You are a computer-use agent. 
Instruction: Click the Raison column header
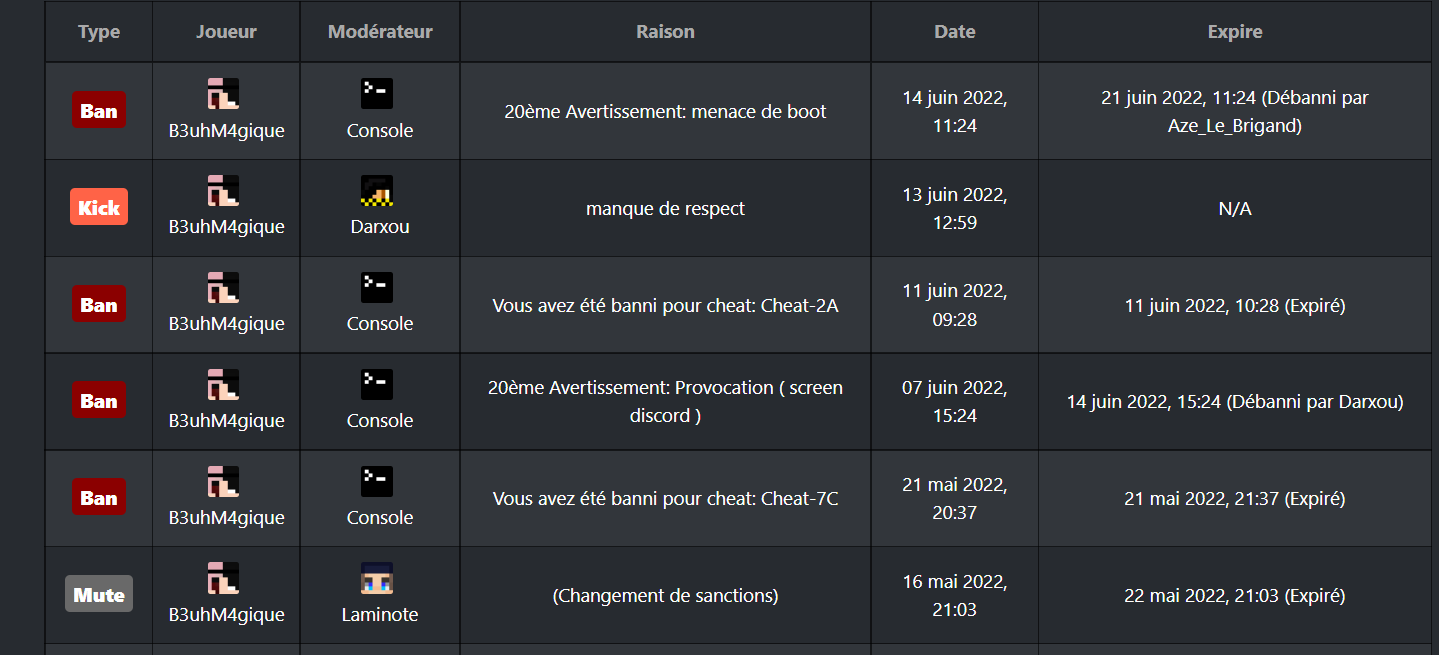[666, 32]
